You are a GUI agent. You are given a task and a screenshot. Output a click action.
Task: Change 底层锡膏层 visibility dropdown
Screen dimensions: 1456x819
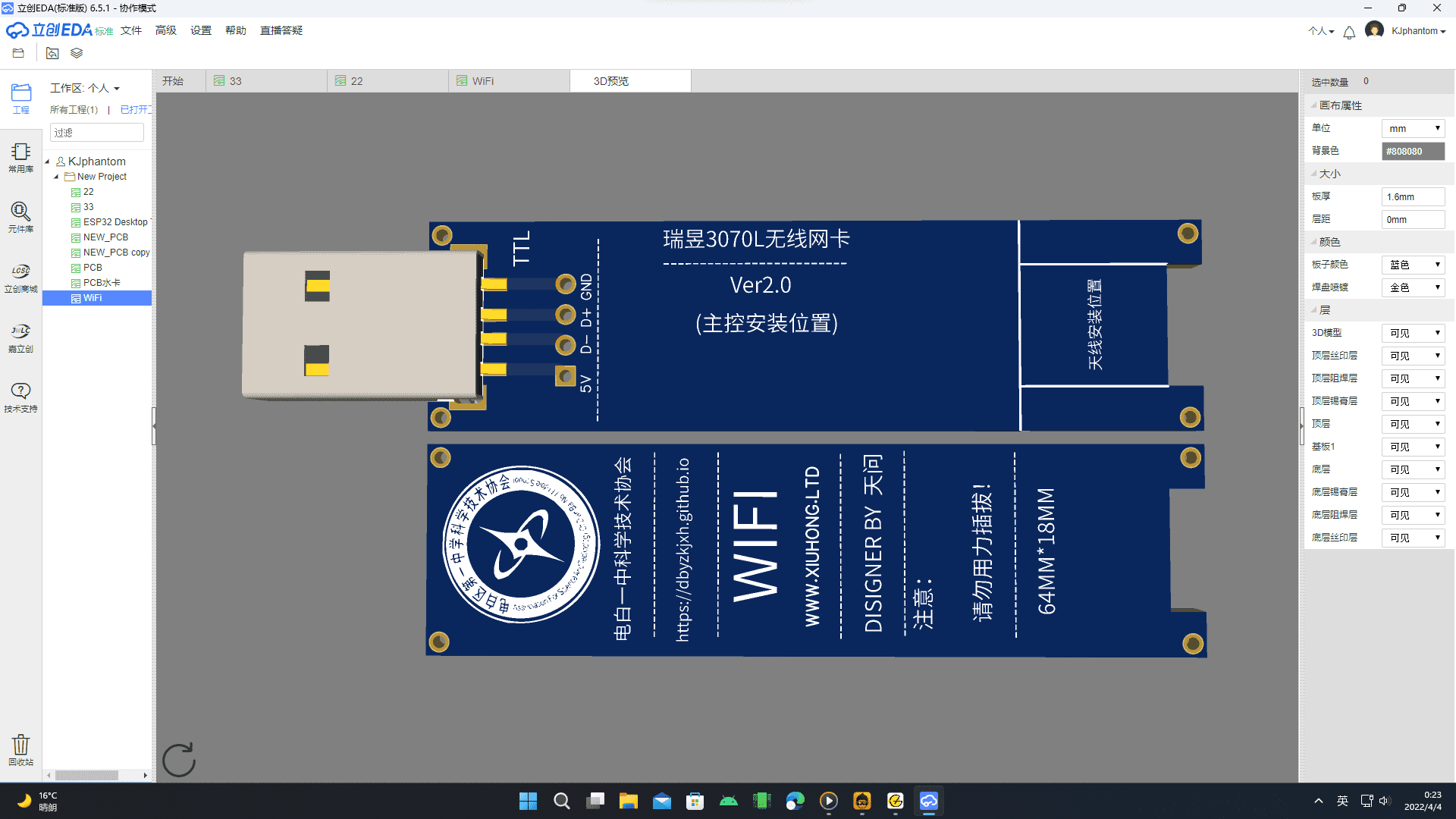pyautogui.click(x=1413, y=493)
